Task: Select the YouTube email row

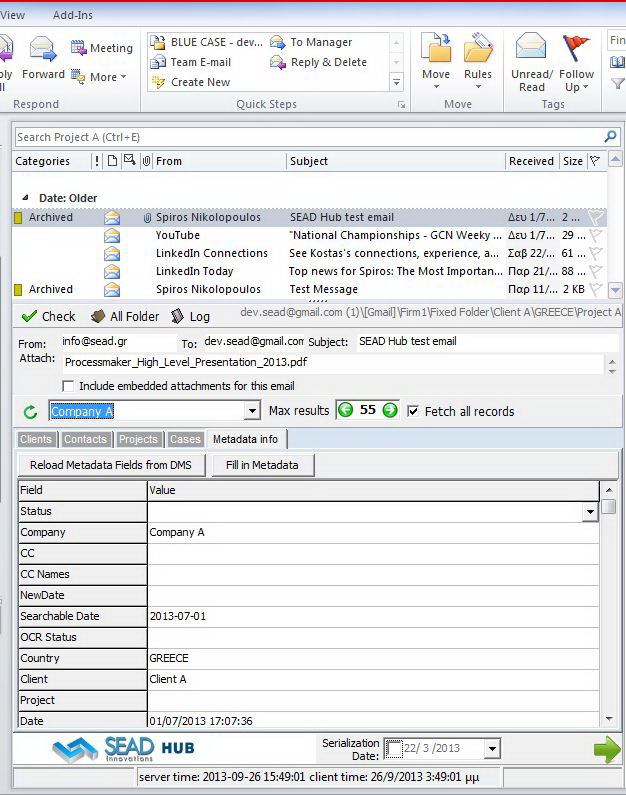Action: pyautogui.click(x=309, y=235)
